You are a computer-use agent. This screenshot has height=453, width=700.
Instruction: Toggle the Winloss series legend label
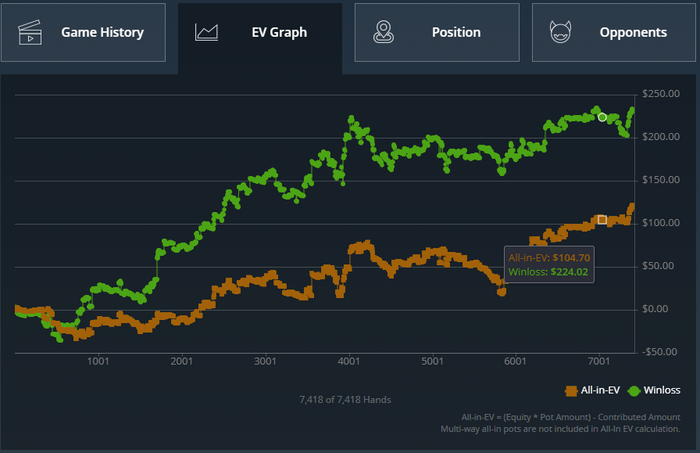(662, 390)
